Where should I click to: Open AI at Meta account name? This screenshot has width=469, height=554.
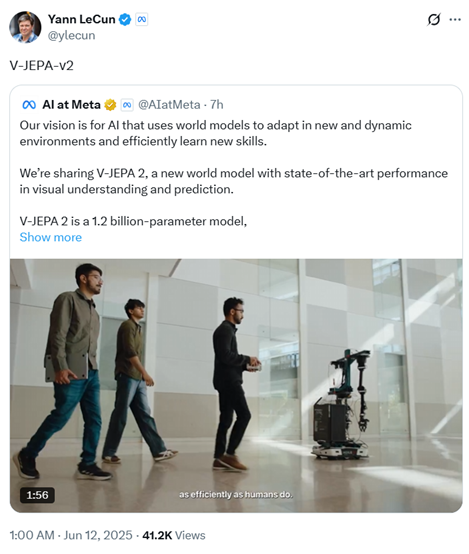click(71, 105)
